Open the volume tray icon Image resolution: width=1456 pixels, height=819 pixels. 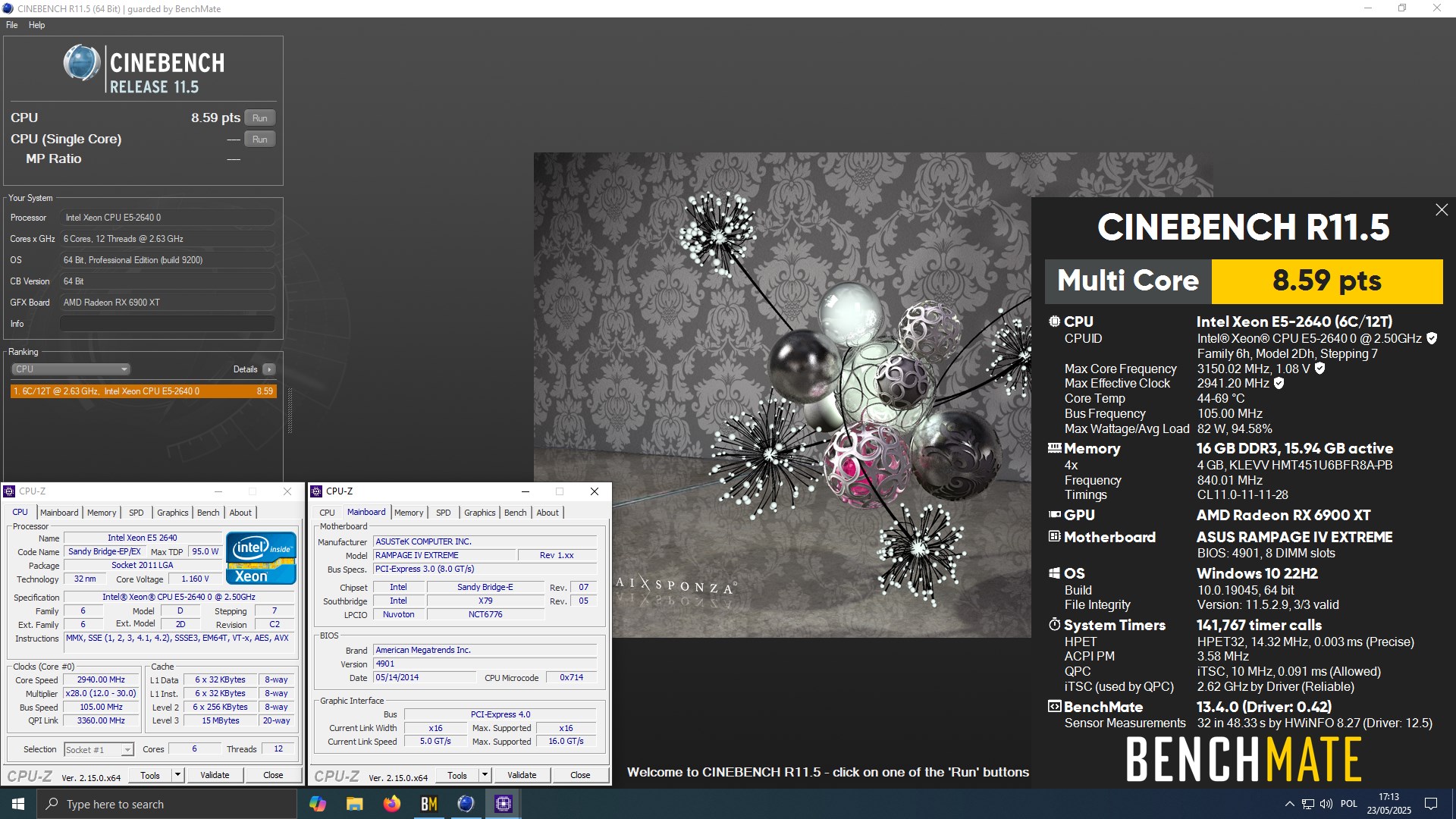(1326, 804)
